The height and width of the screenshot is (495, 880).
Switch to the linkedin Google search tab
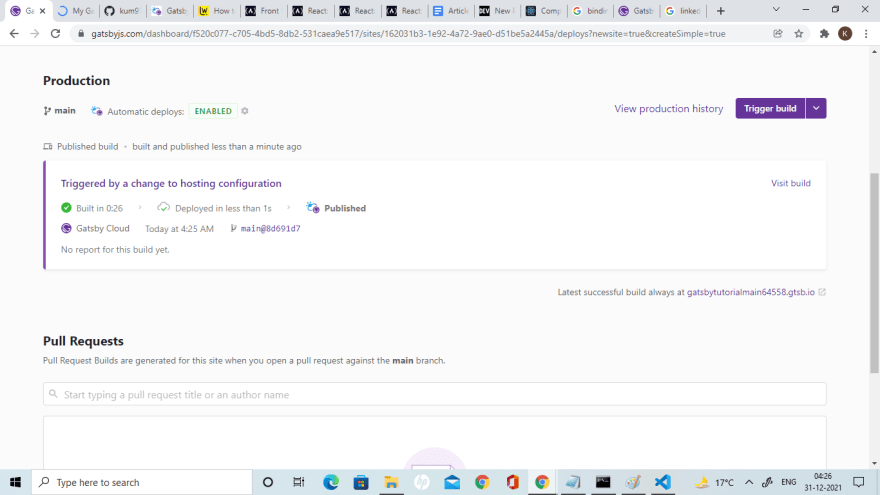click(683, 11)
